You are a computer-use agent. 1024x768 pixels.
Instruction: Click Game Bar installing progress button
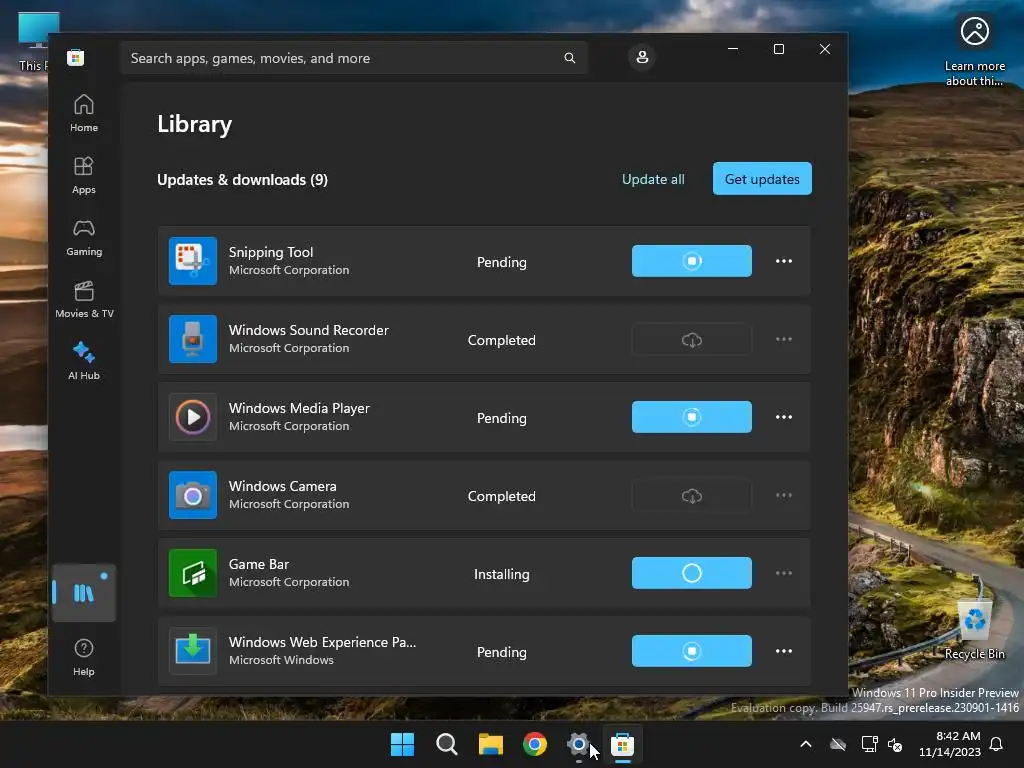(692, 573)
